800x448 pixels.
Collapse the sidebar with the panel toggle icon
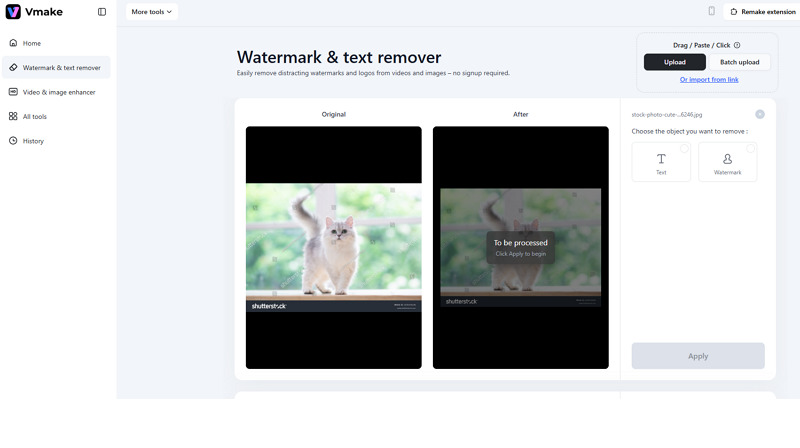pos(102,12)
